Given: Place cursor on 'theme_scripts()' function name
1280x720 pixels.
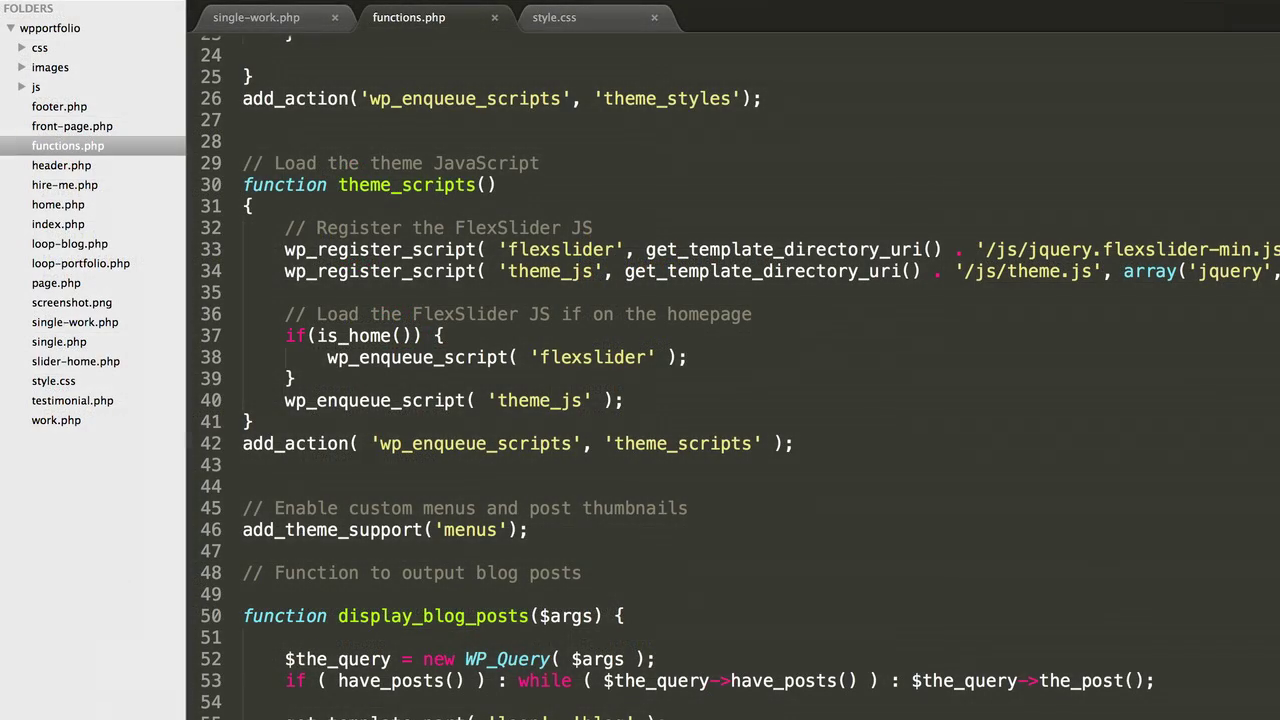Looking at the screenshot, I should tap(417, 185).
